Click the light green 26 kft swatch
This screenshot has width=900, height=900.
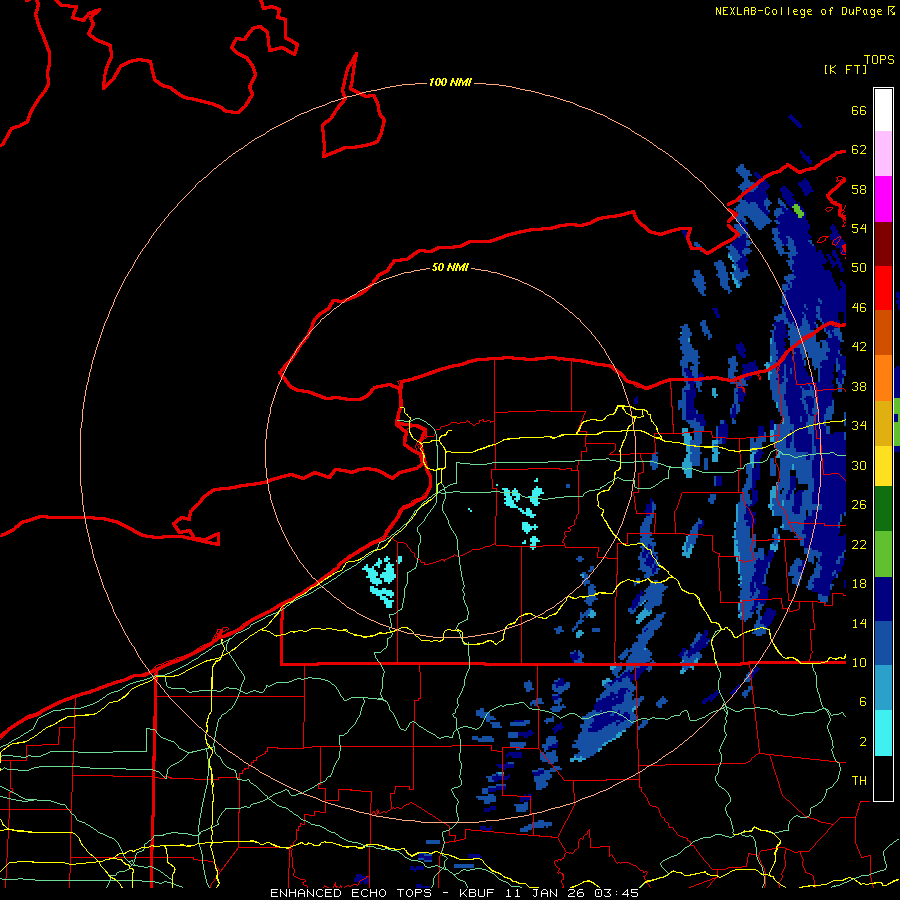pyautogui.click(x=883, y=554)
